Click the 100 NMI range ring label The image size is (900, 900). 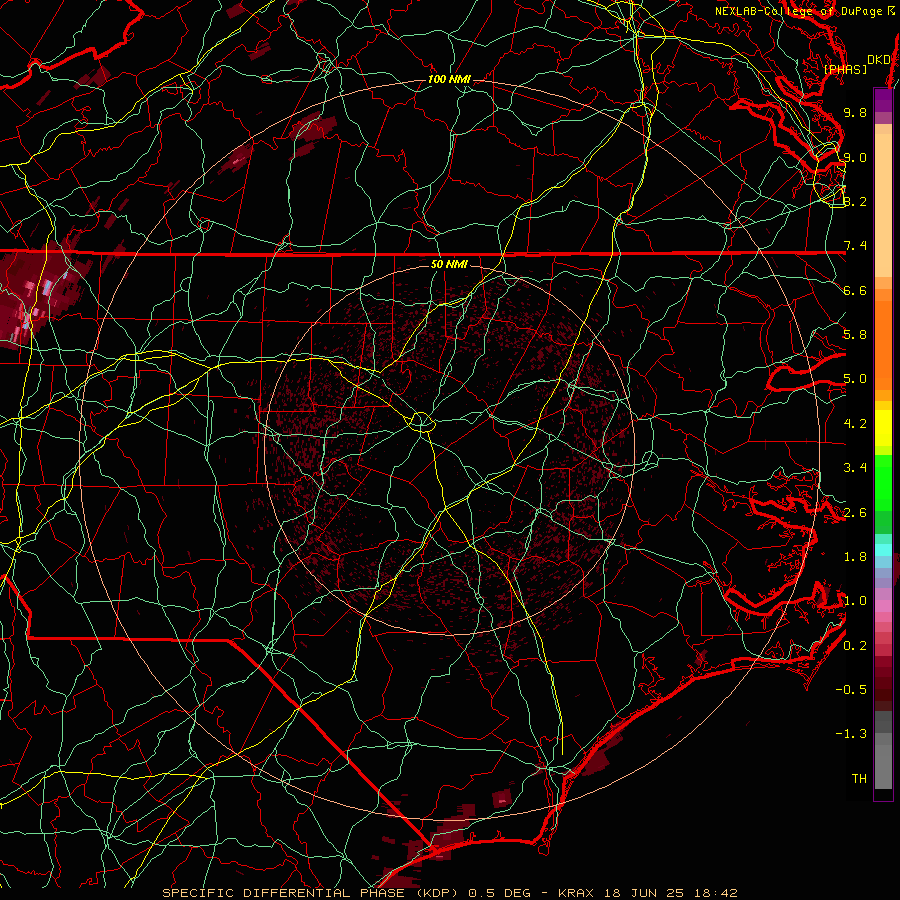449,79
